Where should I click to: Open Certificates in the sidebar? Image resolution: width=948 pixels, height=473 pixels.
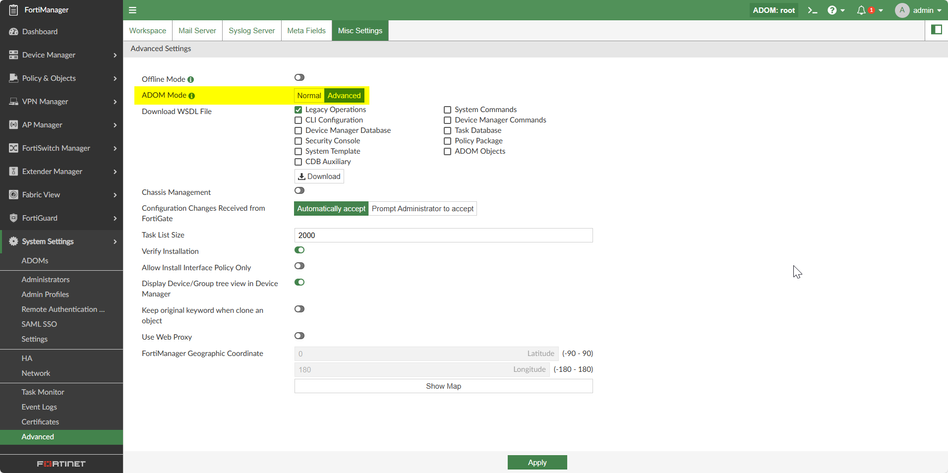(40, 422)
